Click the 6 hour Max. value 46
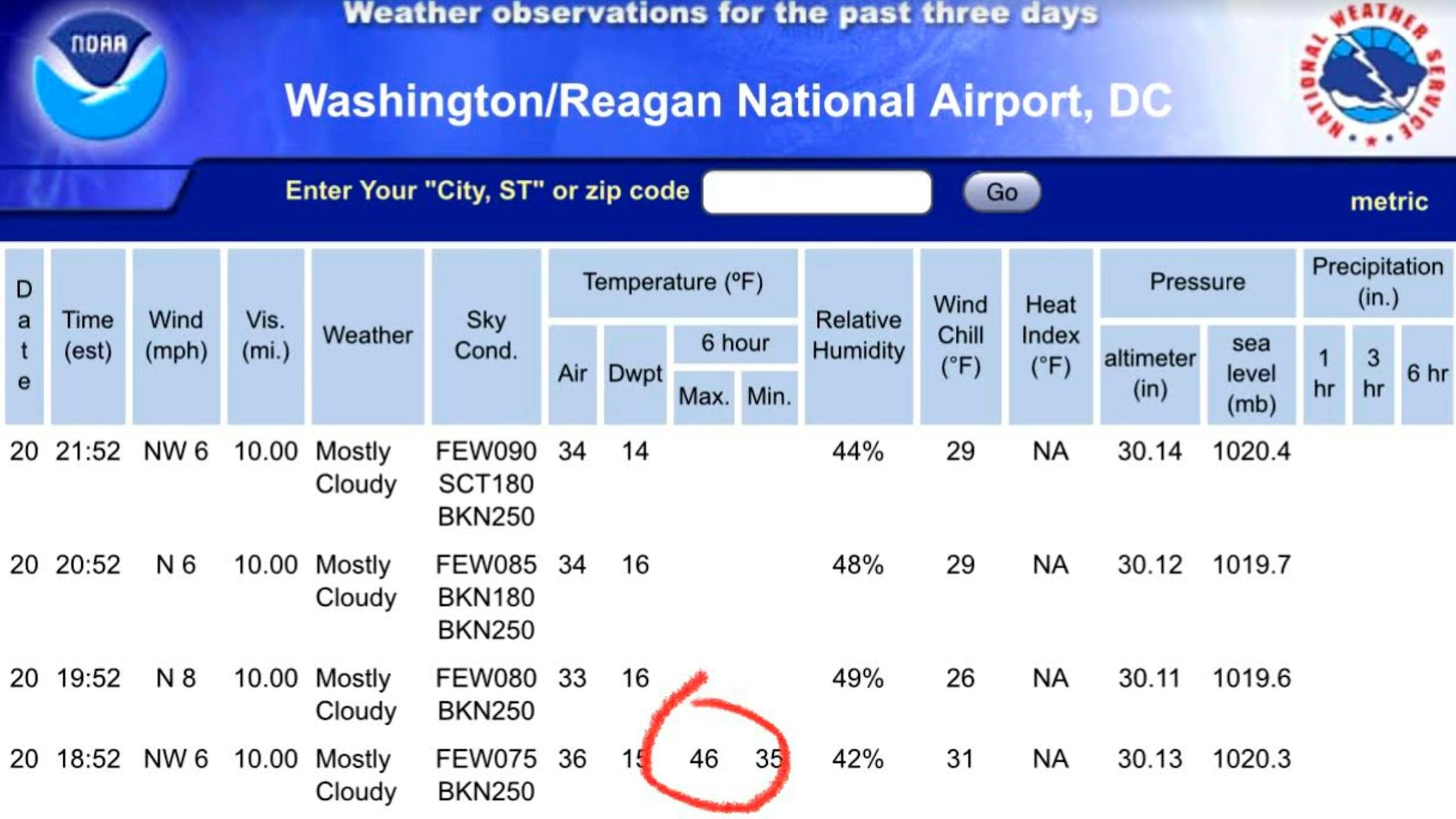 pos(704,759)
